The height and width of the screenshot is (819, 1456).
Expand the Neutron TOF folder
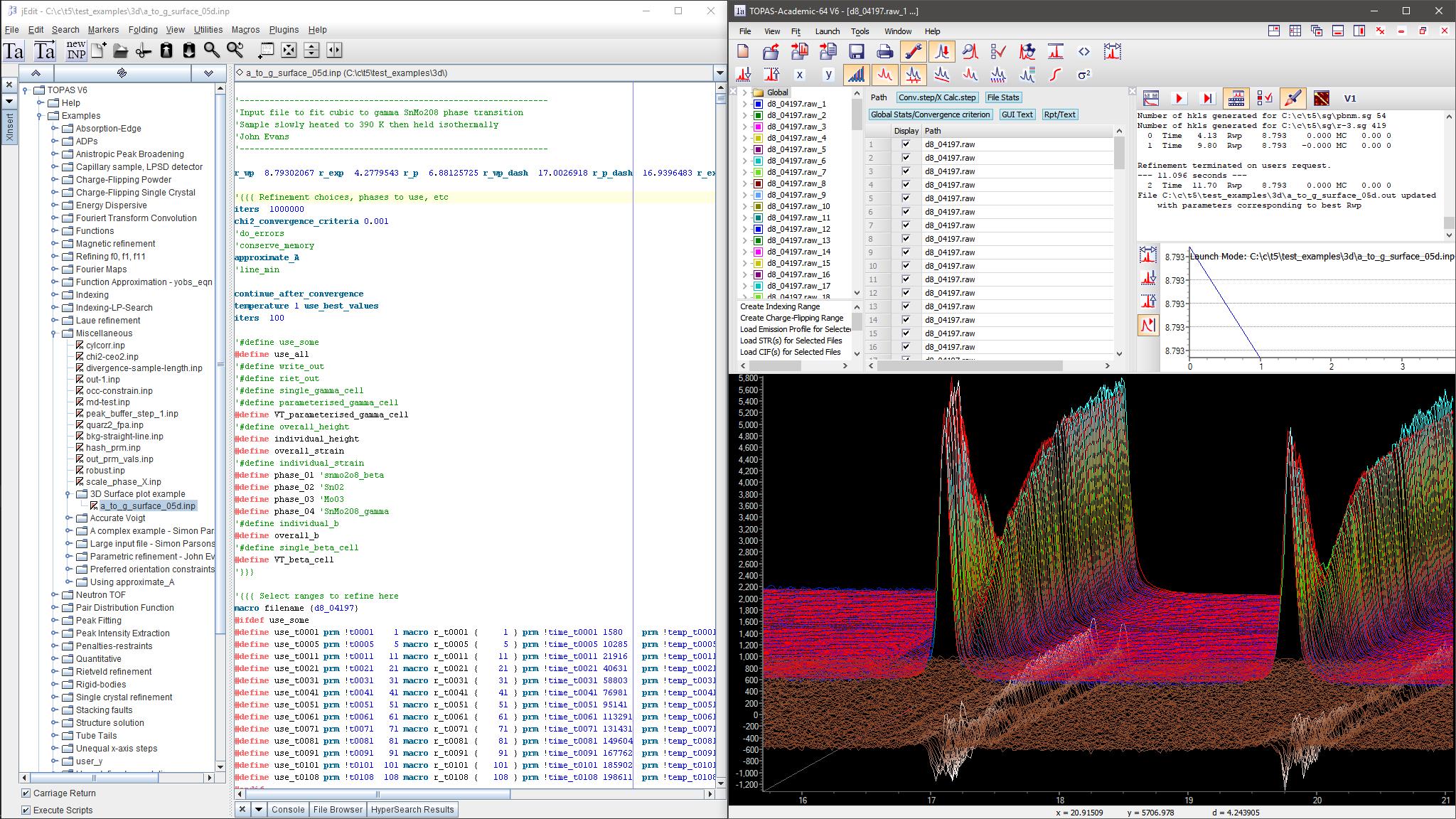point(55,595)
